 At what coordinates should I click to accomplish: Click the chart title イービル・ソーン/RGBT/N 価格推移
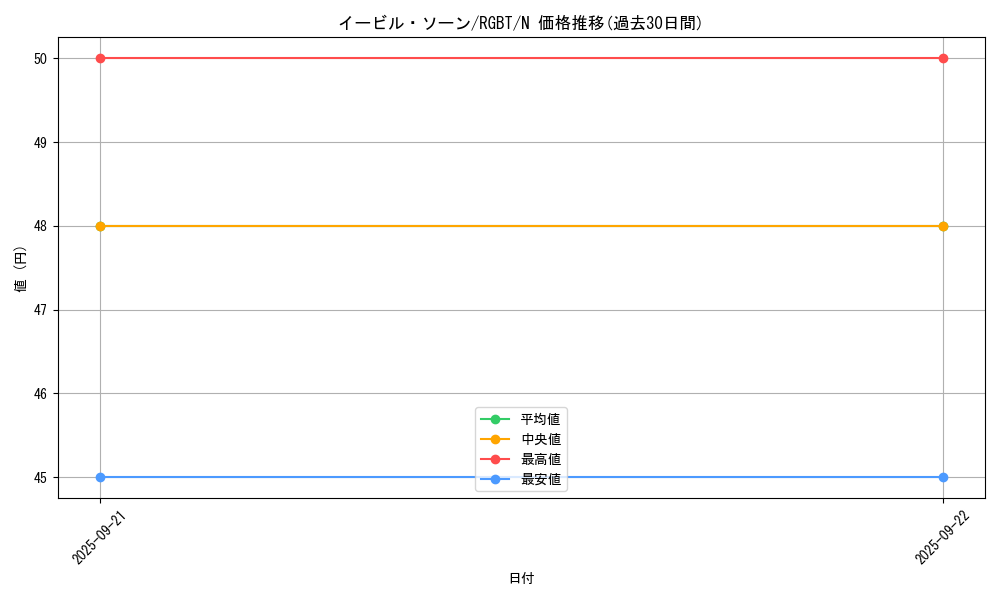click(x=520, y=23)
